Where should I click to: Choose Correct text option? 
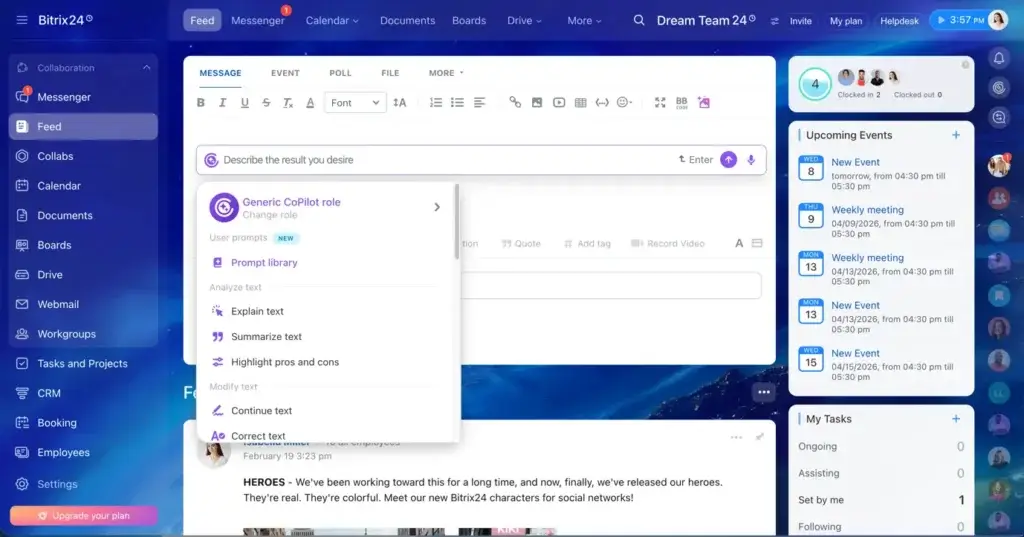(258, 436)
